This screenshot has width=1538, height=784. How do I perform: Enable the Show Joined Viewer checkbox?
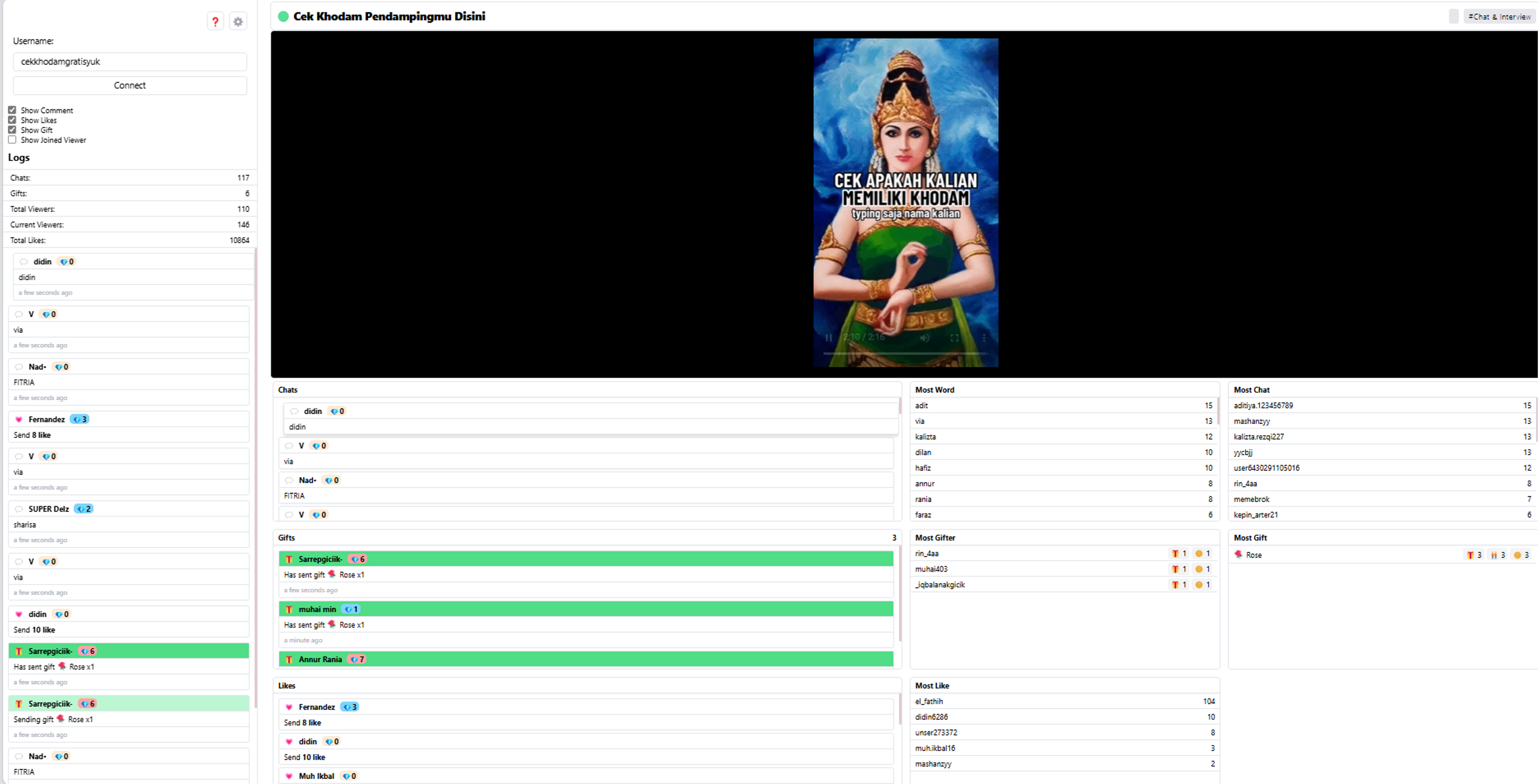tap(12, 140)
